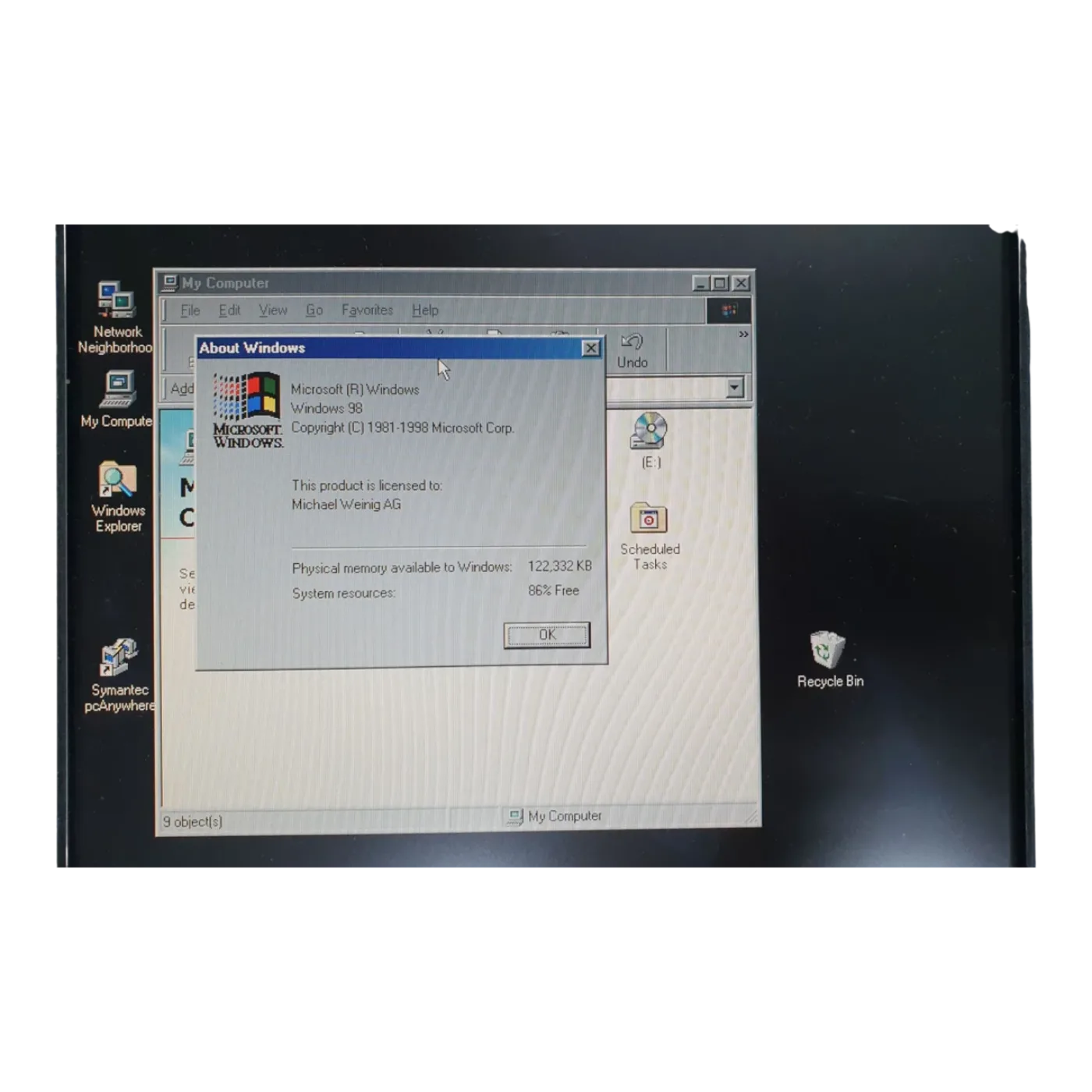The image size is (1092, 1092).
Task: Open the Favorites menu
Action: (367, 310)
